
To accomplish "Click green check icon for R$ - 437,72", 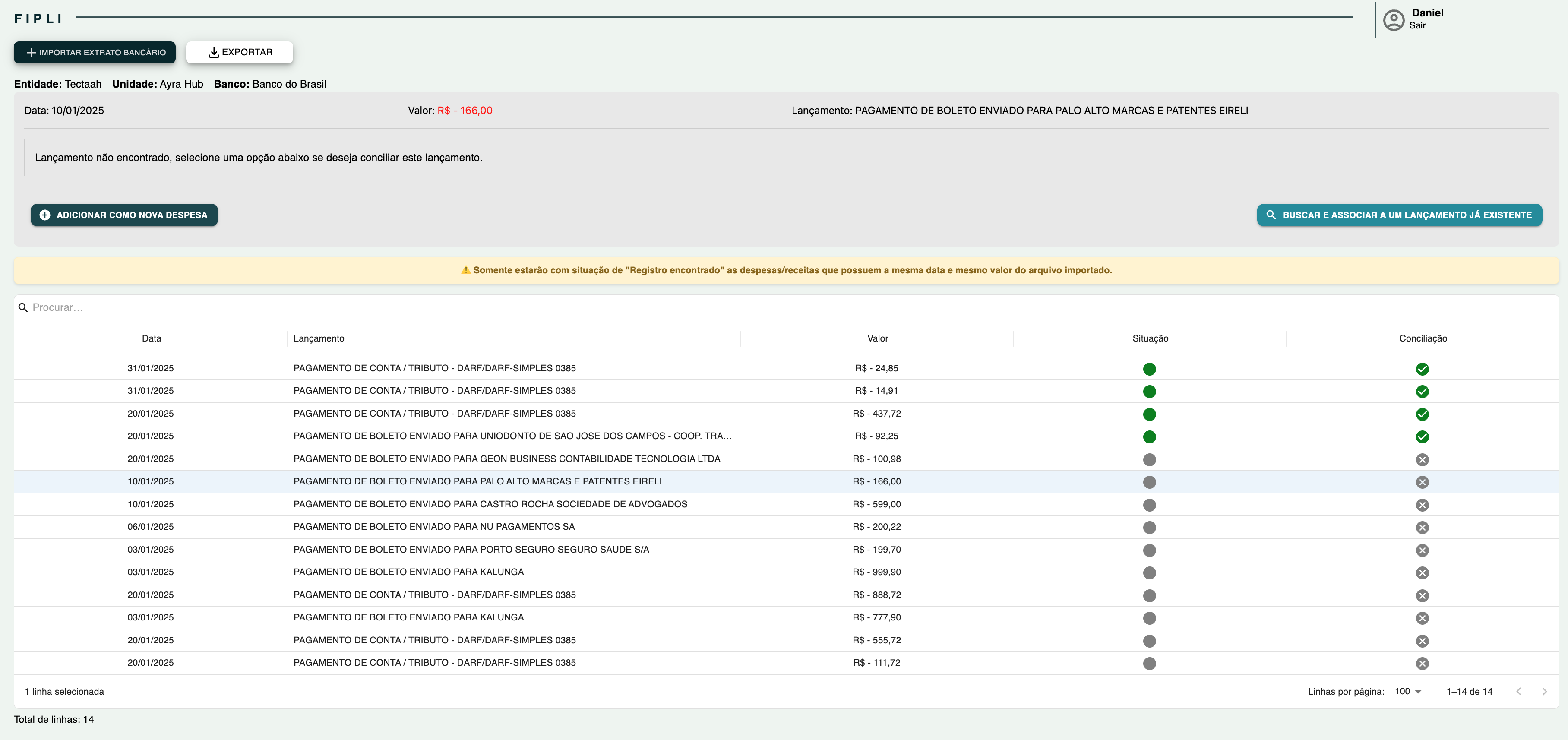I will [x=1422, y=414].
